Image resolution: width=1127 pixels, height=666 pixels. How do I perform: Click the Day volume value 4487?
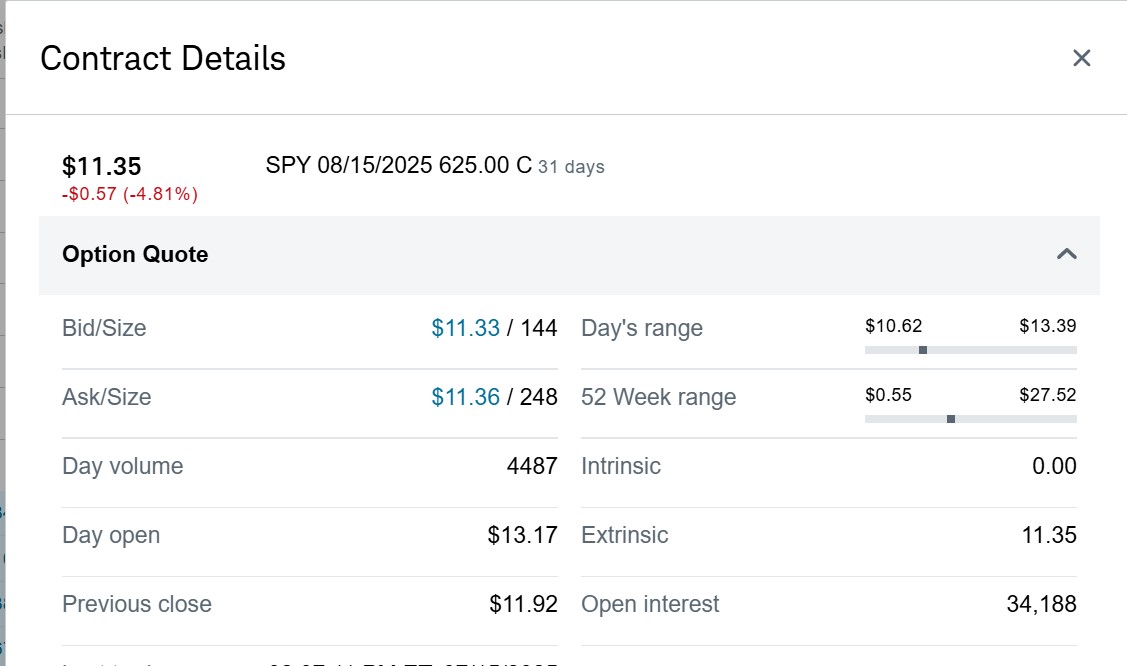tap(532, 466)
